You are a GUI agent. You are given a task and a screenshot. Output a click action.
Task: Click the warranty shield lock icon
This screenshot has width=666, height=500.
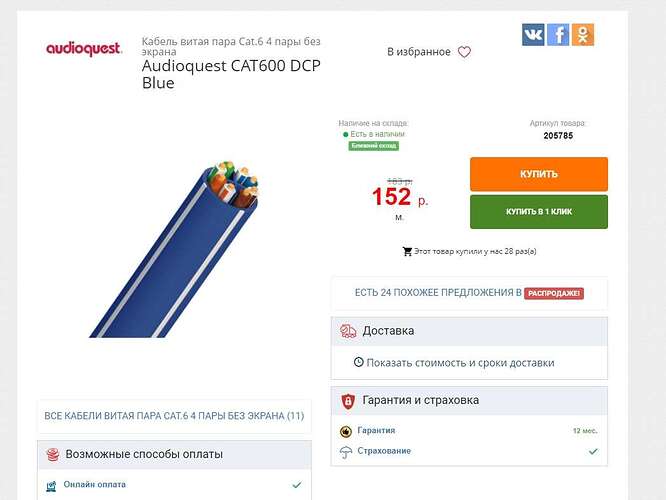348,401
